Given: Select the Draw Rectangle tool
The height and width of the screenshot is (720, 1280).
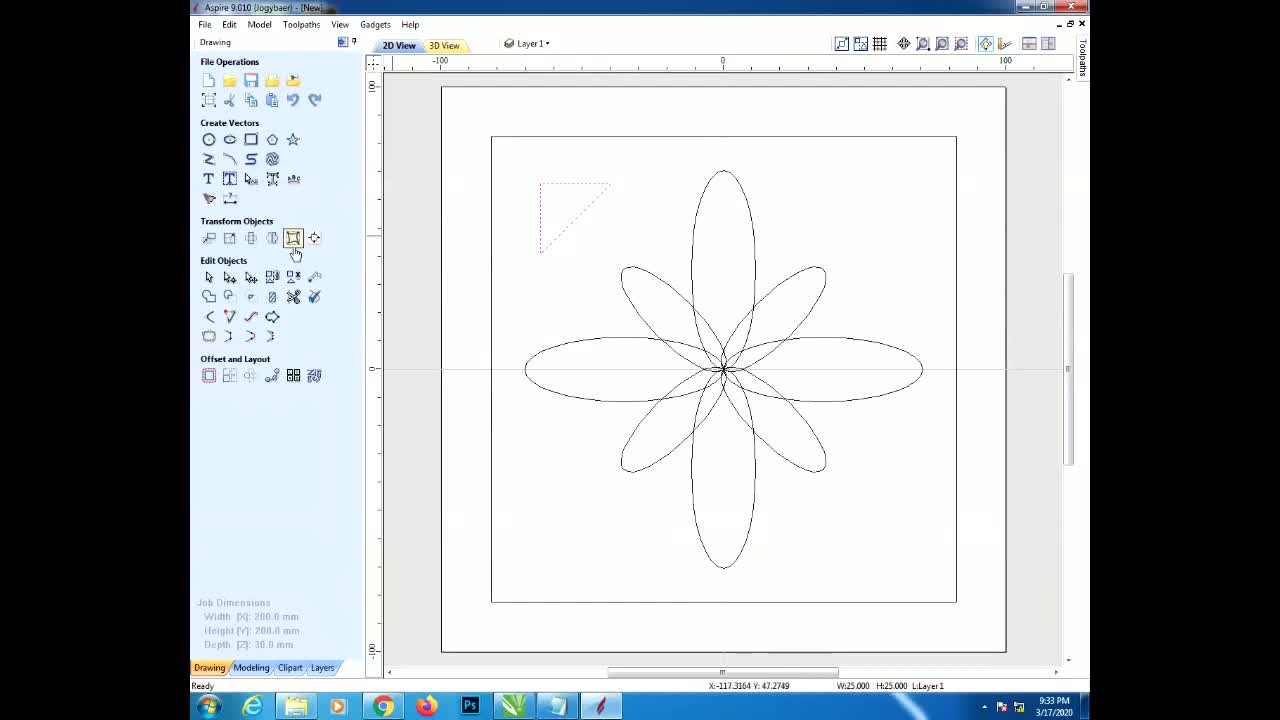Looking at the screenshot, I should click(251, 140).
